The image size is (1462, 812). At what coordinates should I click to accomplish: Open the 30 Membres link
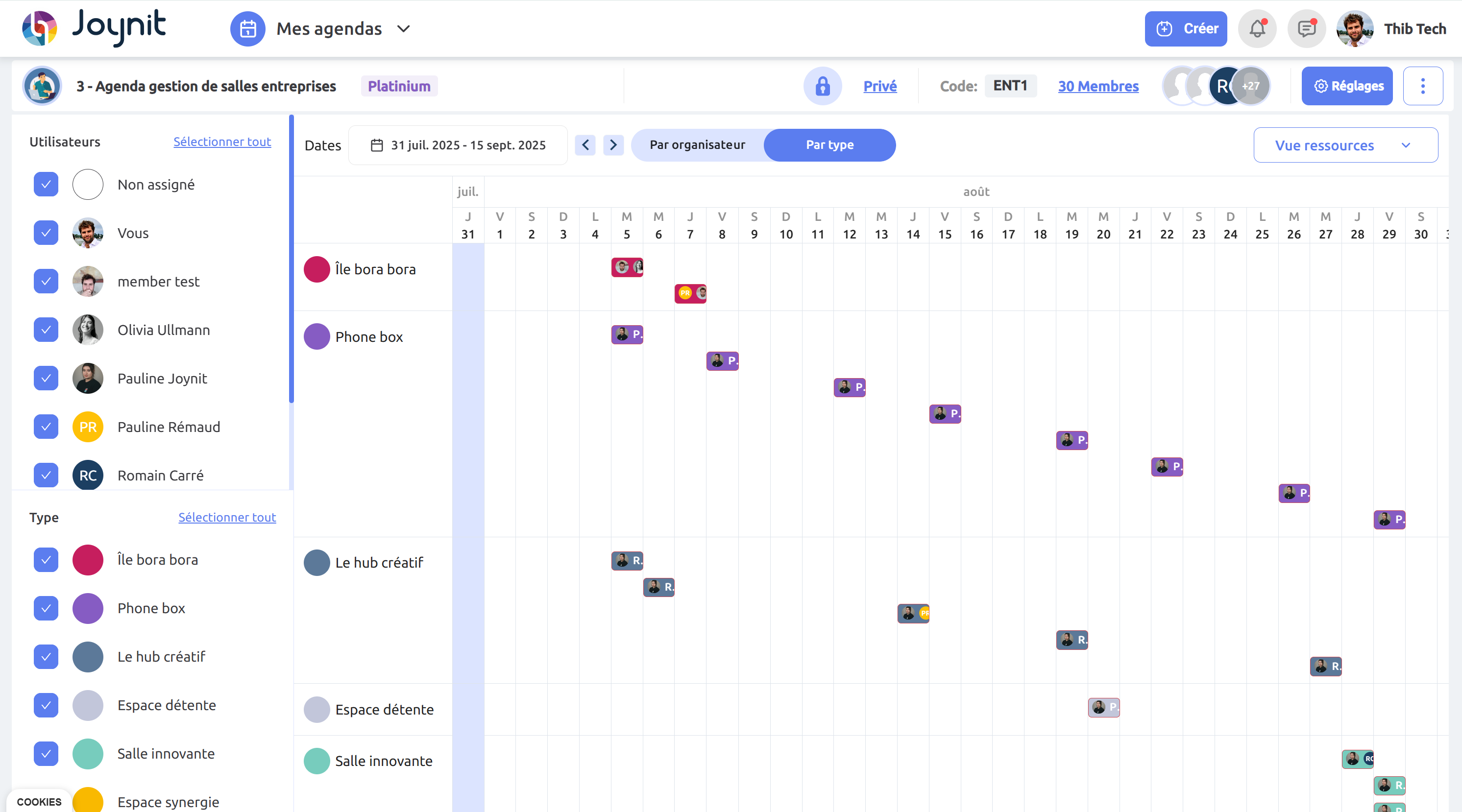tap(1097, 86)
